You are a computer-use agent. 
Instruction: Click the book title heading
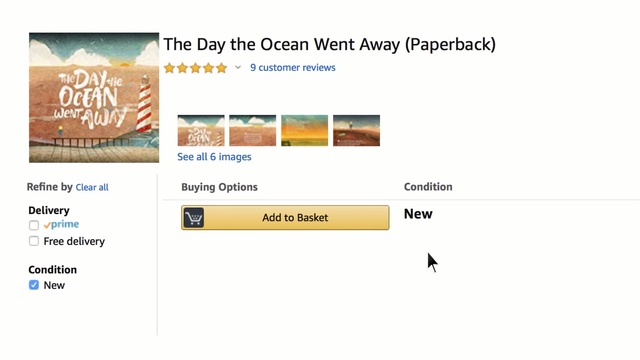tap(329, 44)
